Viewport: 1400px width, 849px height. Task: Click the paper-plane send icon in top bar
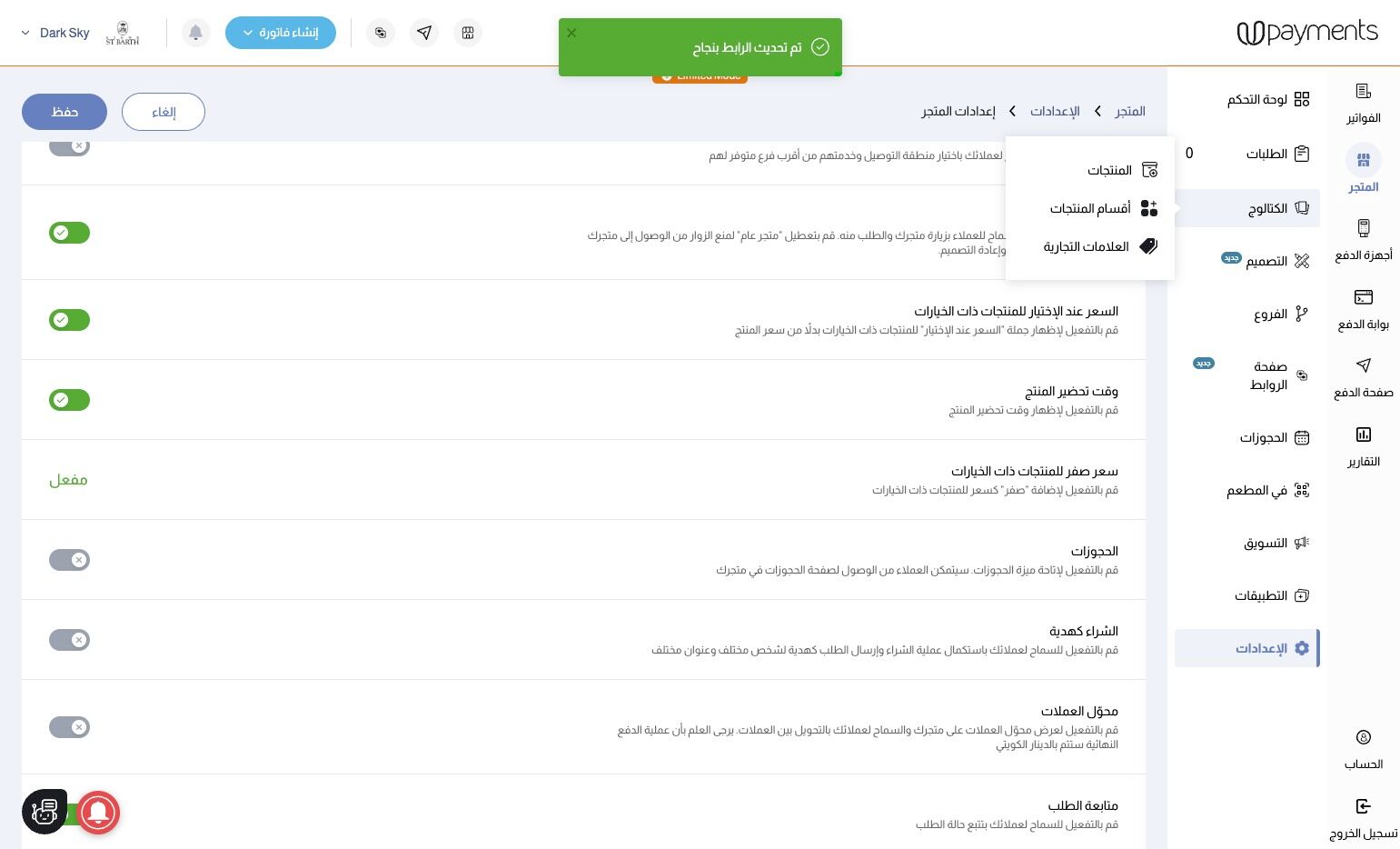[x=424, y=33]
